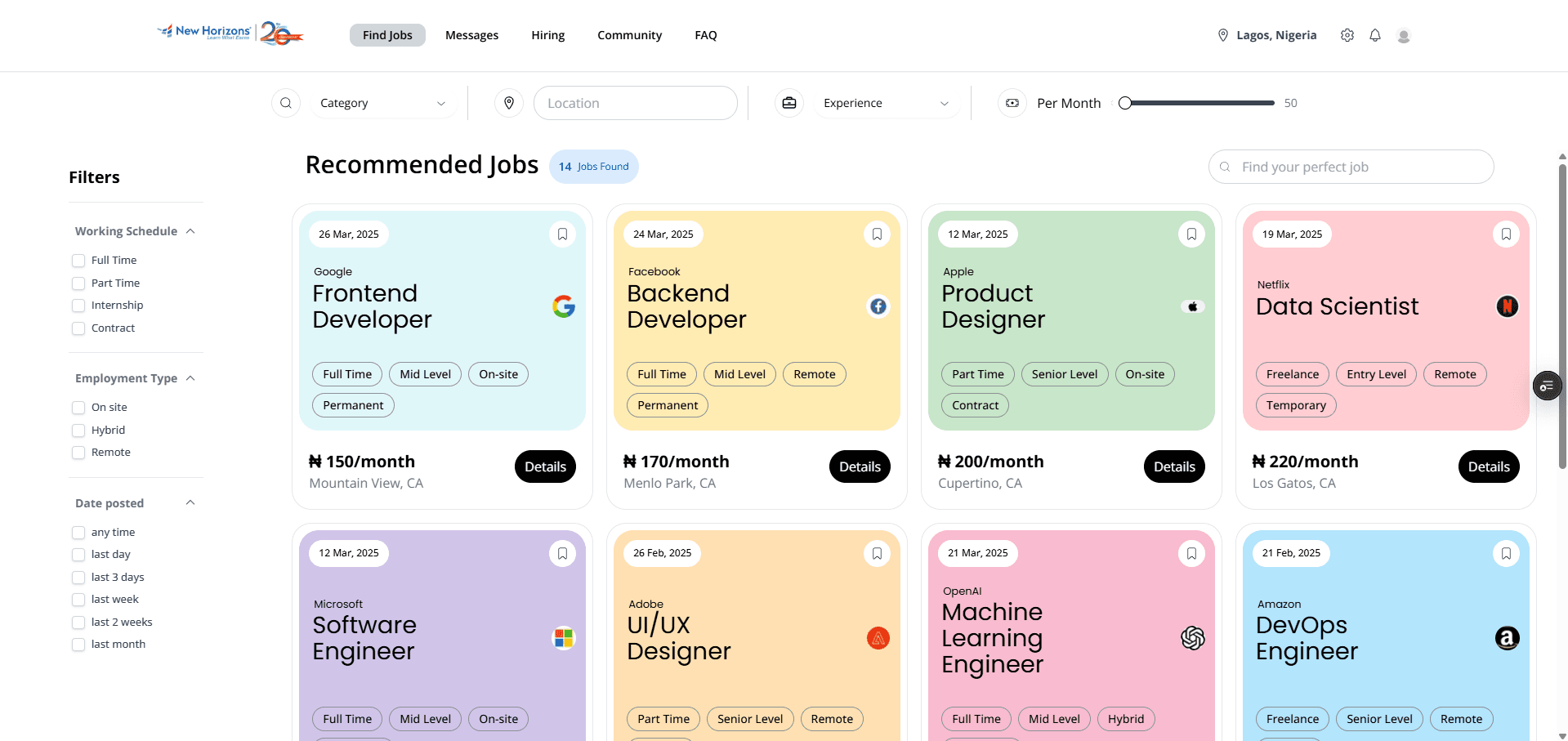Switch to the Messages tab
The width and height of the screenshot is (1568, 741).
coord(471,34)
